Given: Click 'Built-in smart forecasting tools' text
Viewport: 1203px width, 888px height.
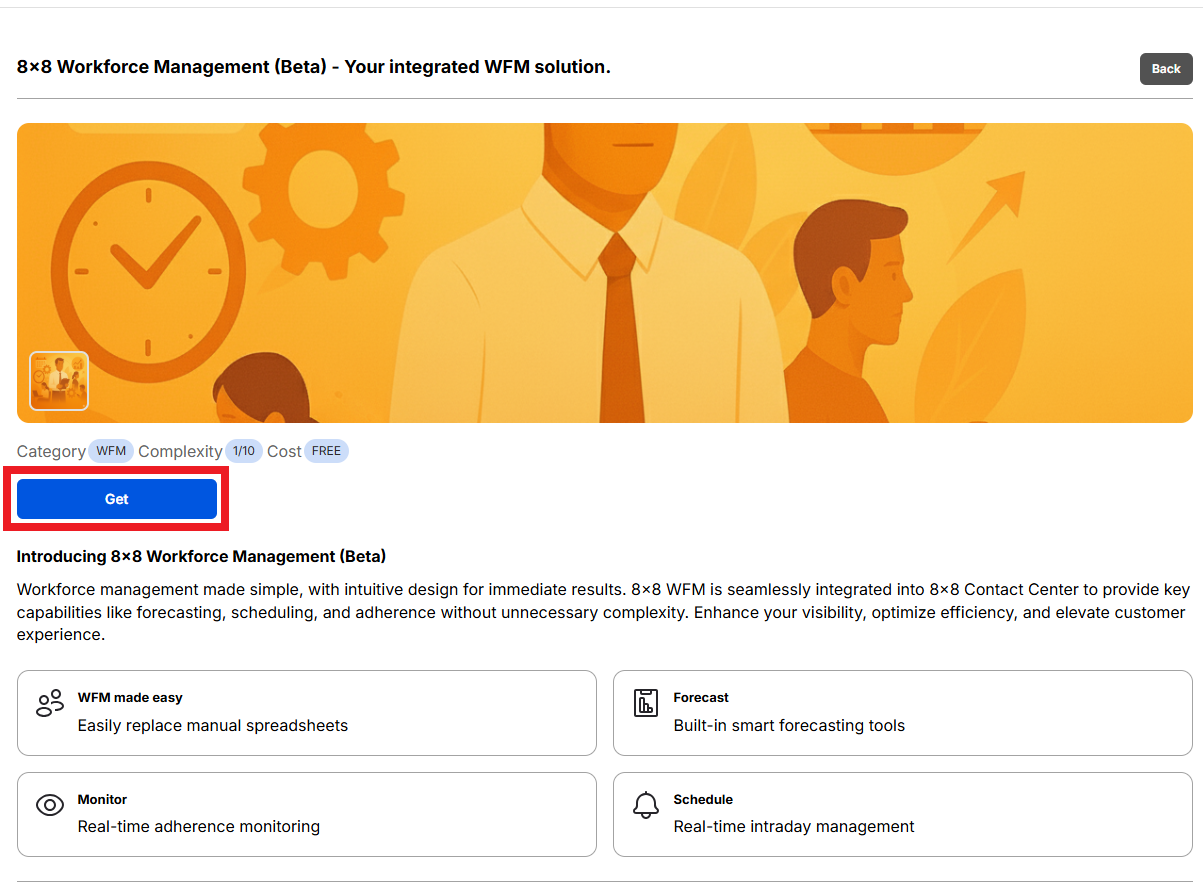Looking at the screenshot, I should click(x=789, y=726).
